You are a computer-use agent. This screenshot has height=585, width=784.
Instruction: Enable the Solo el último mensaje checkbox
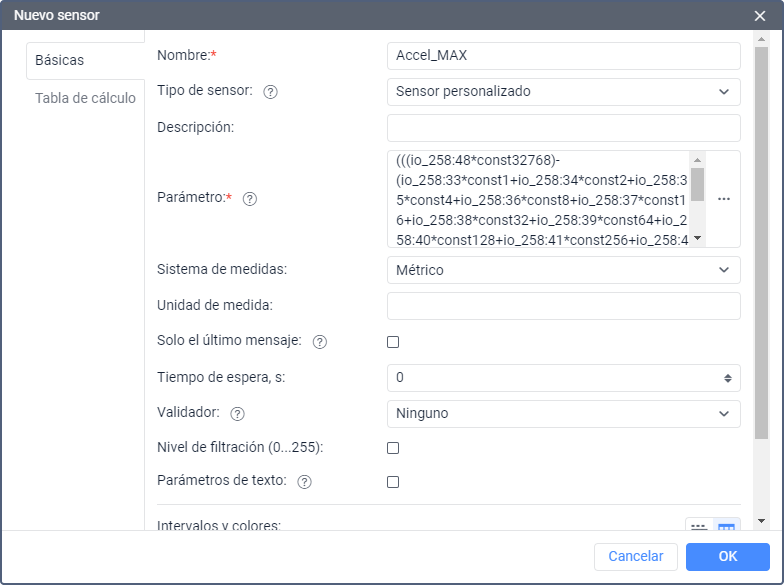tap(393, 342)
